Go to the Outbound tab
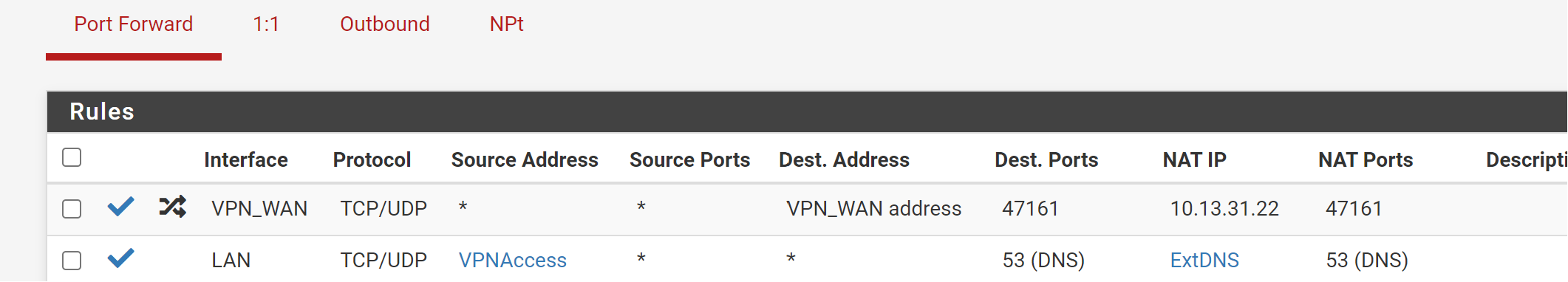This screenshot has width=1568, height=282. click(385, 24)
